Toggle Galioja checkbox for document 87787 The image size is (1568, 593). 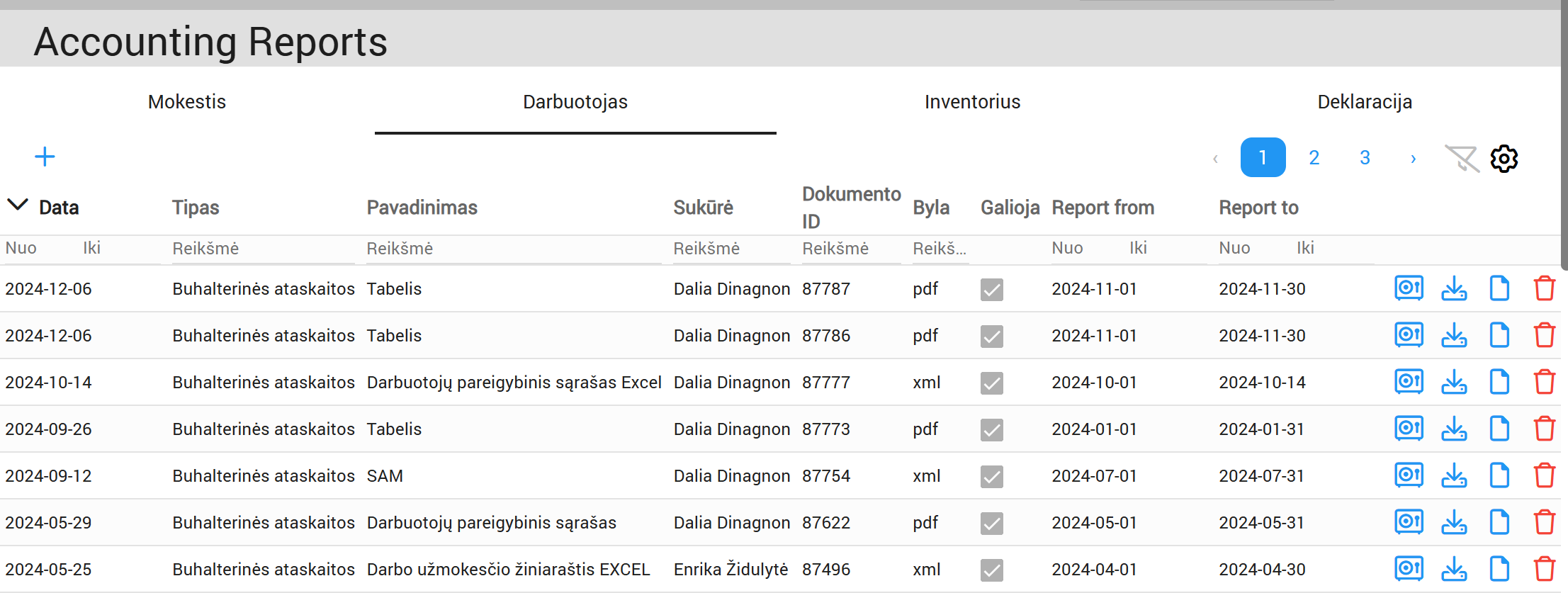point(991,289)
